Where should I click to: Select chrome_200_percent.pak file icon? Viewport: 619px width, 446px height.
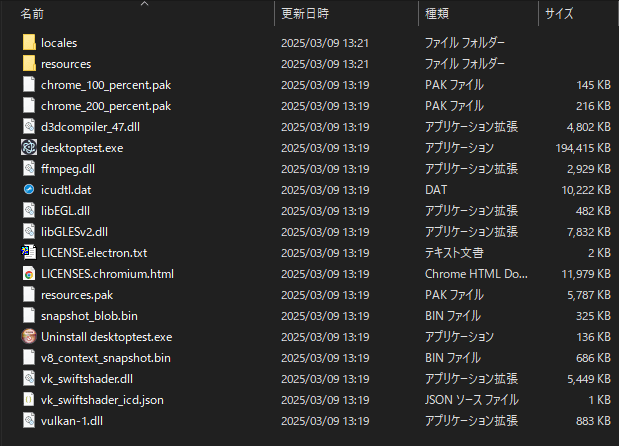[29, 105]
